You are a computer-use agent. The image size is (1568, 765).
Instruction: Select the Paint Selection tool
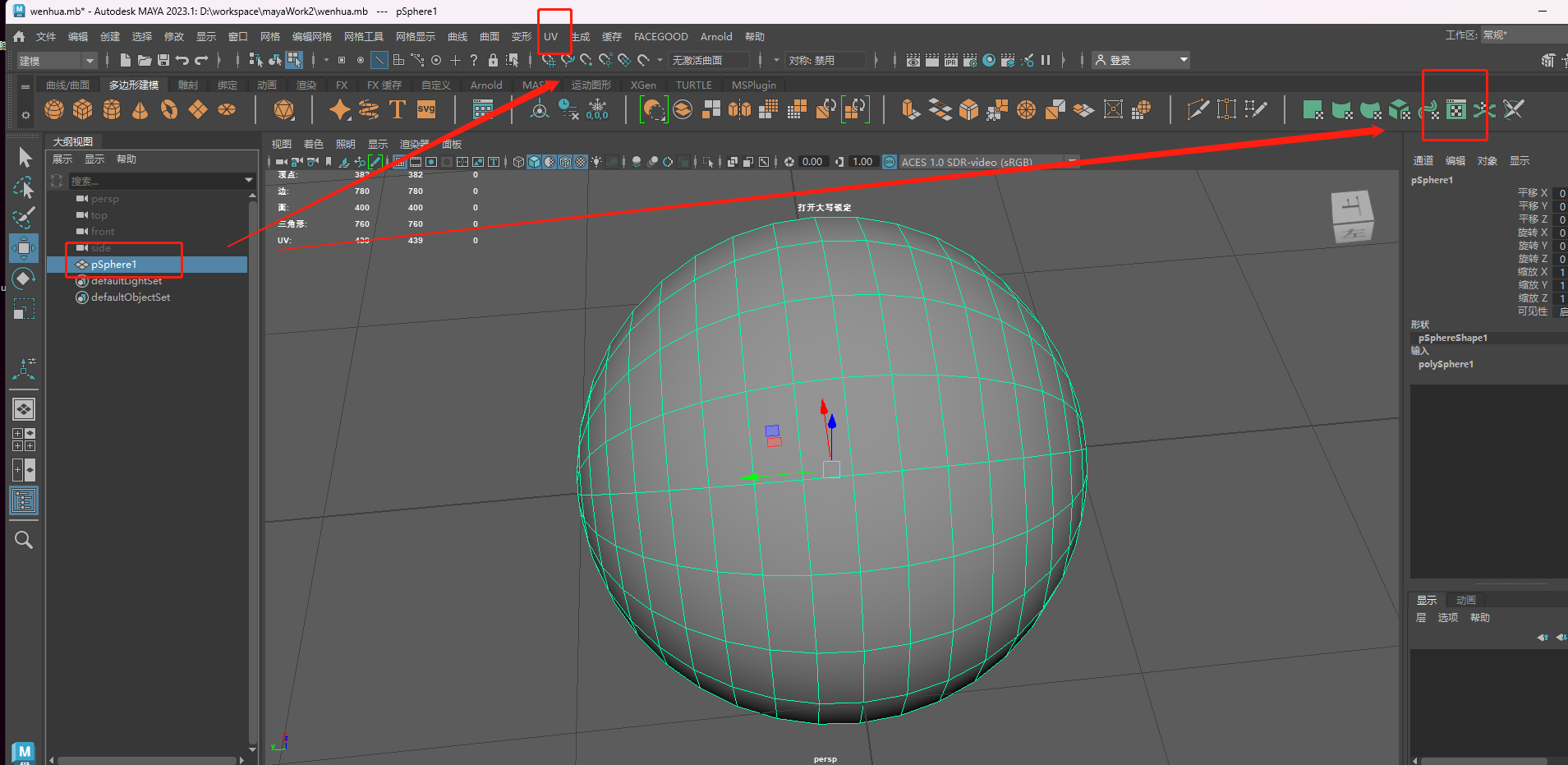(x=24, y=218)
